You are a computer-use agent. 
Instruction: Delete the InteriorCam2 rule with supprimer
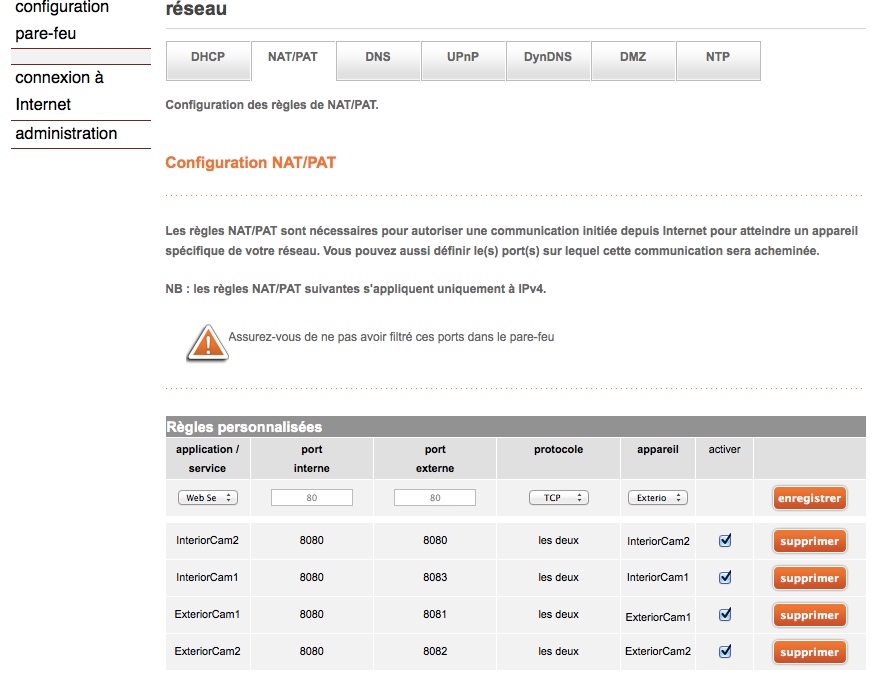[x=809, y=542]
